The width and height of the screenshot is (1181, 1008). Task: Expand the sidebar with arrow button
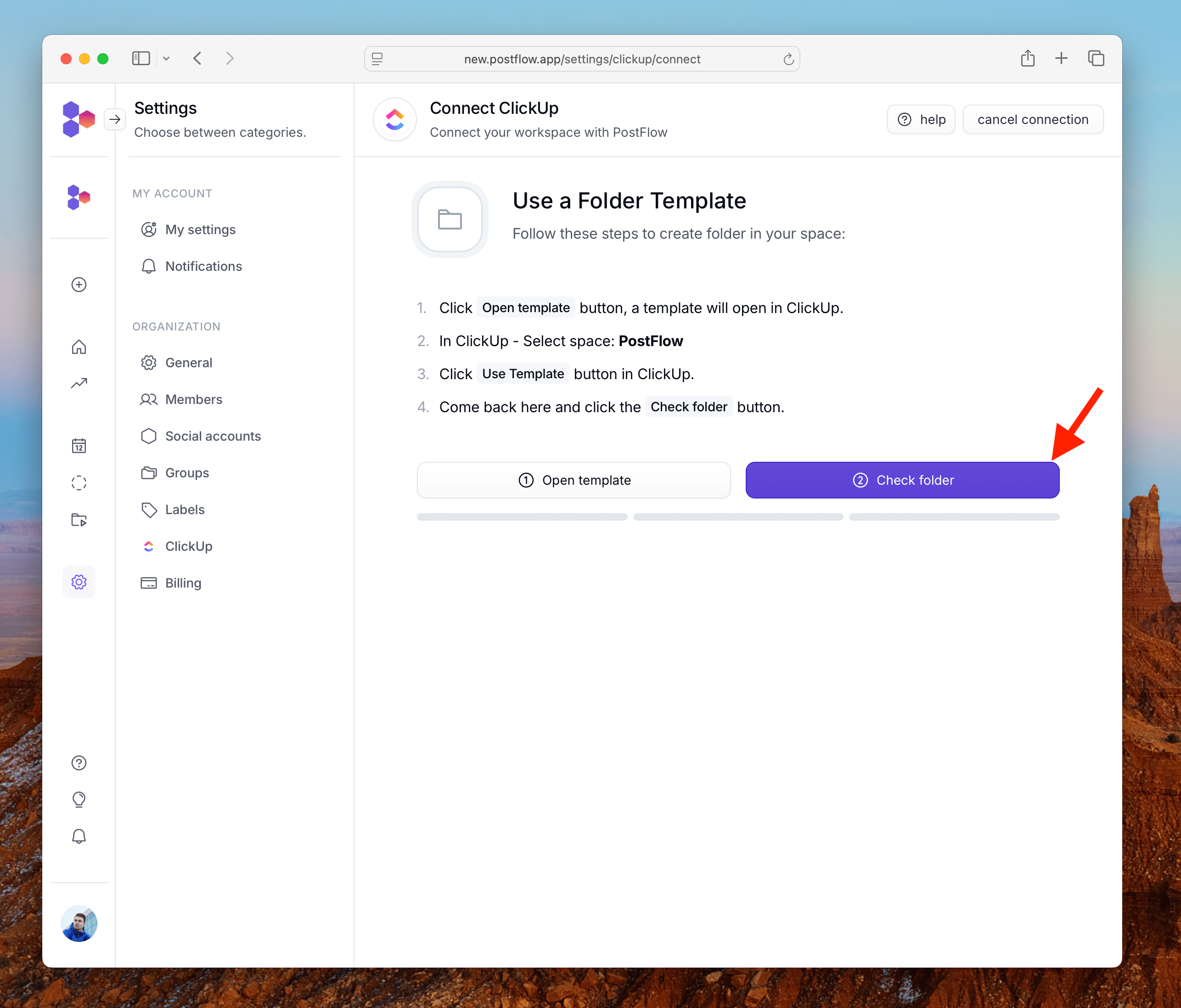115,119
